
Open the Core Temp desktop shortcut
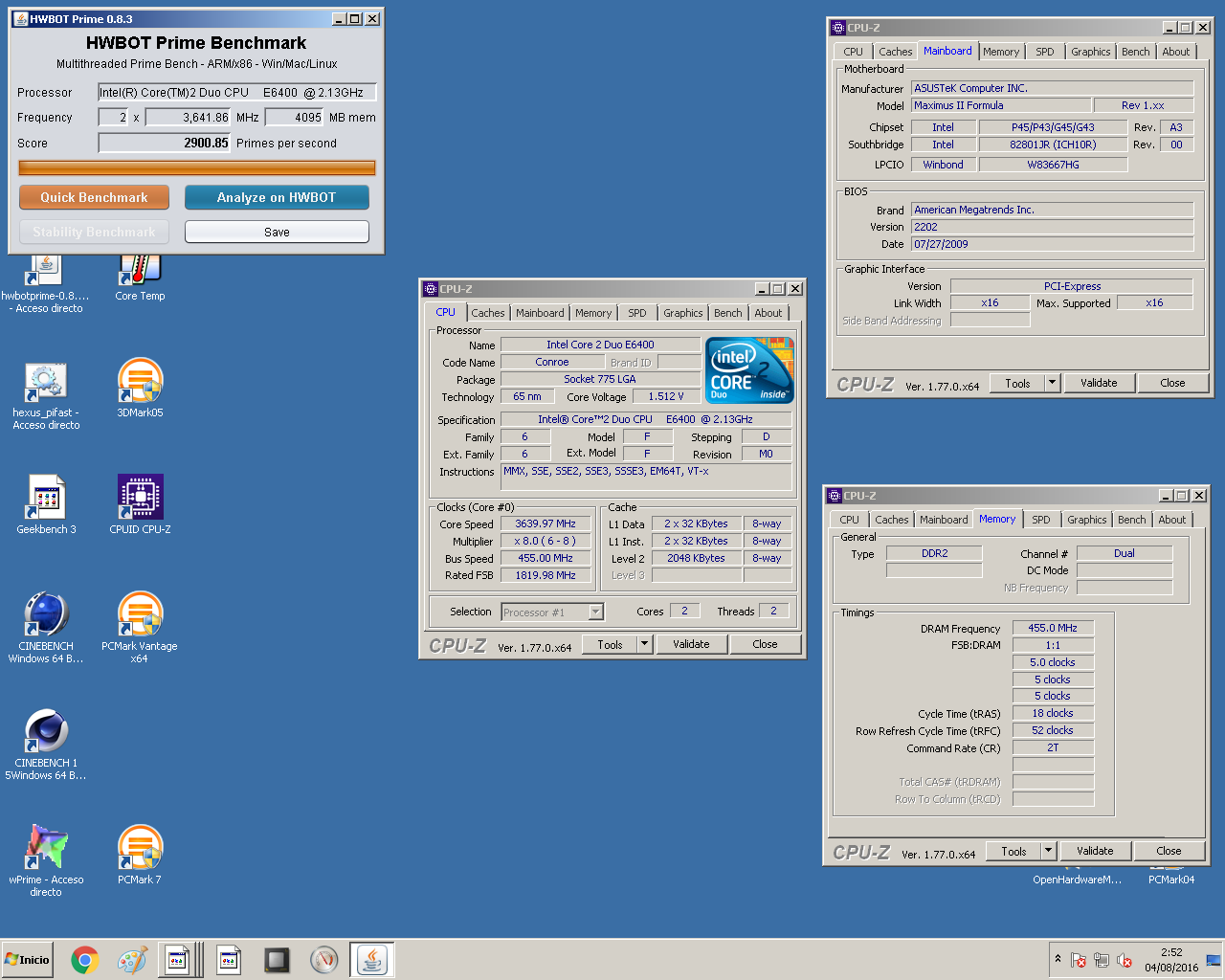[140, 278]
